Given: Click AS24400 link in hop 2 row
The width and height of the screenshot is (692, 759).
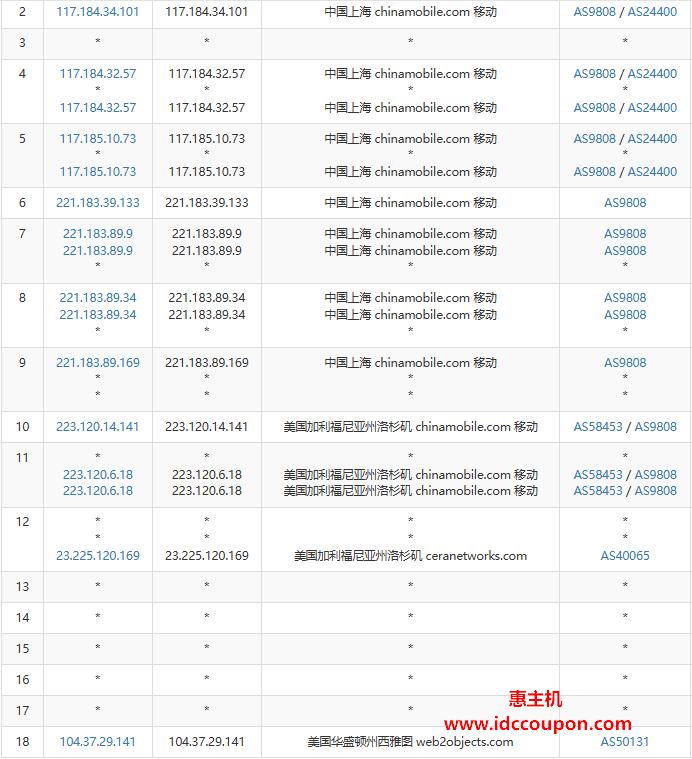Looking at the screenshot, I should (652, 12).
